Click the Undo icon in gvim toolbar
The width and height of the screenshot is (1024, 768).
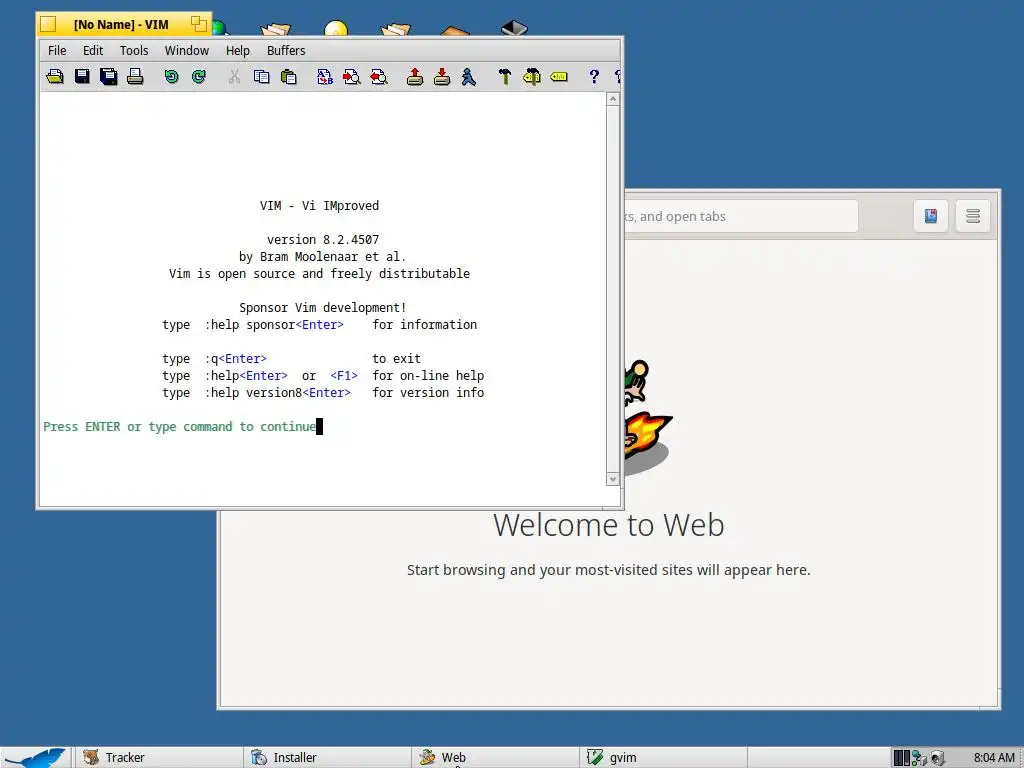click(171, 76)
